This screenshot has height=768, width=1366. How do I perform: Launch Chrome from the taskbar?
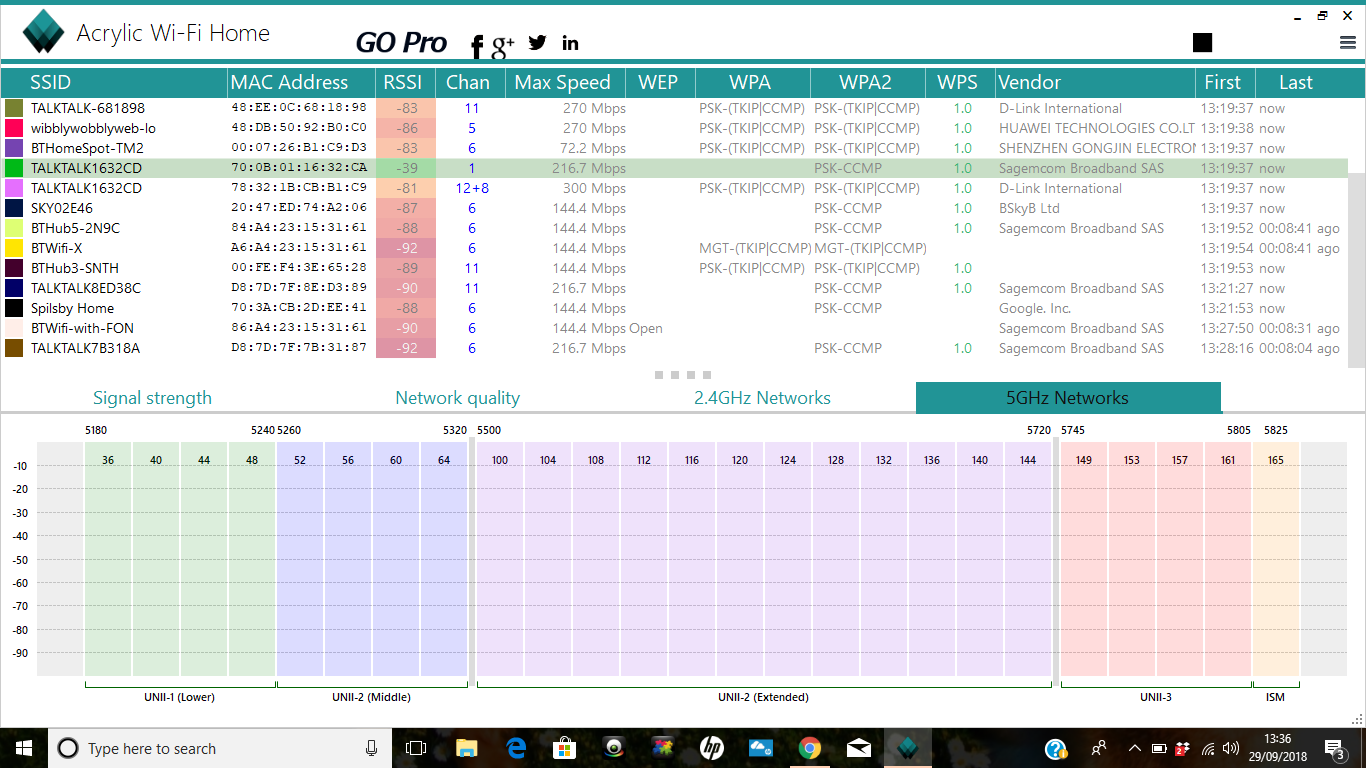(x=810, y=748)
